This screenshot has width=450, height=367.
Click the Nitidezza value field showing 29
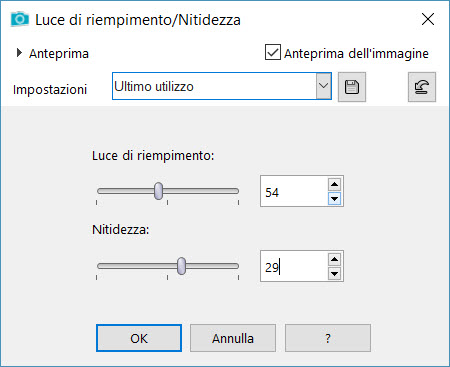[294, 266]
